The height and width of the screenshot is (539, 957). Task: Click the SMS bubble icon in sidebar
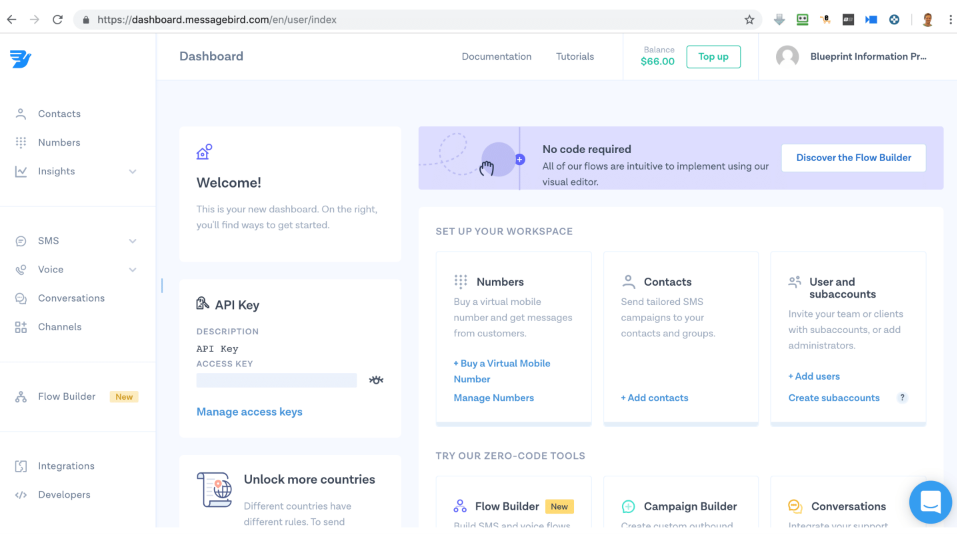(21, 241)
